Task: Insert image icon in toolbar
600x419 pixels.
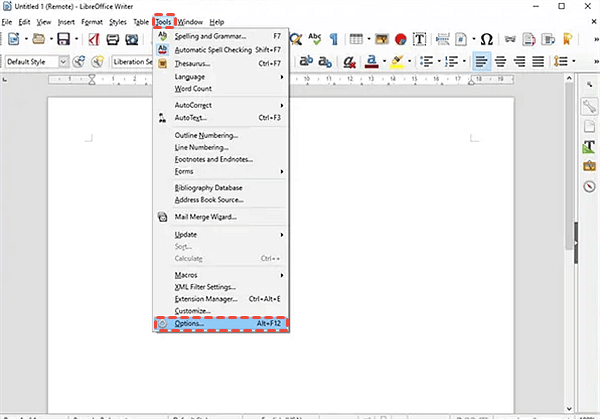Action: (382, 39)
